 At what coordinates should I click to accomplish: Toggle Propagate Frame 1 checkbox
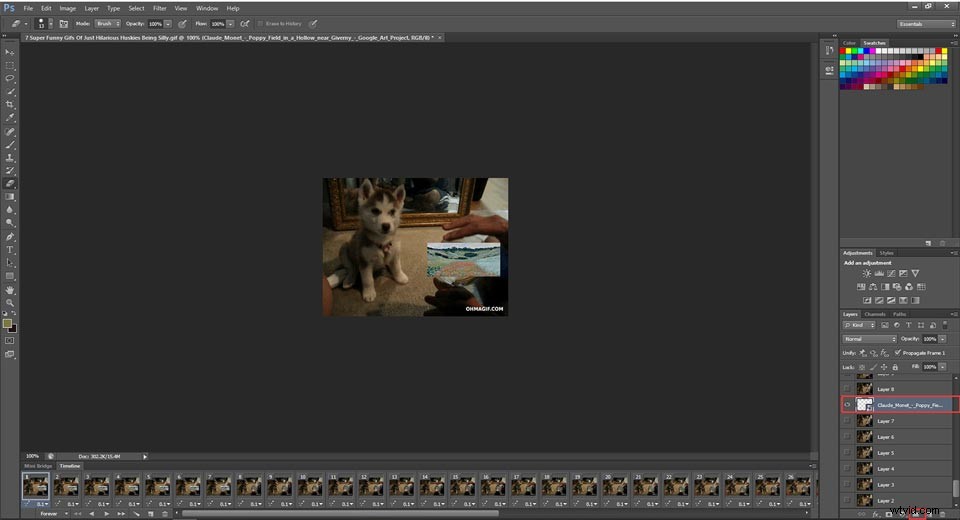click(x=898, y=353)
